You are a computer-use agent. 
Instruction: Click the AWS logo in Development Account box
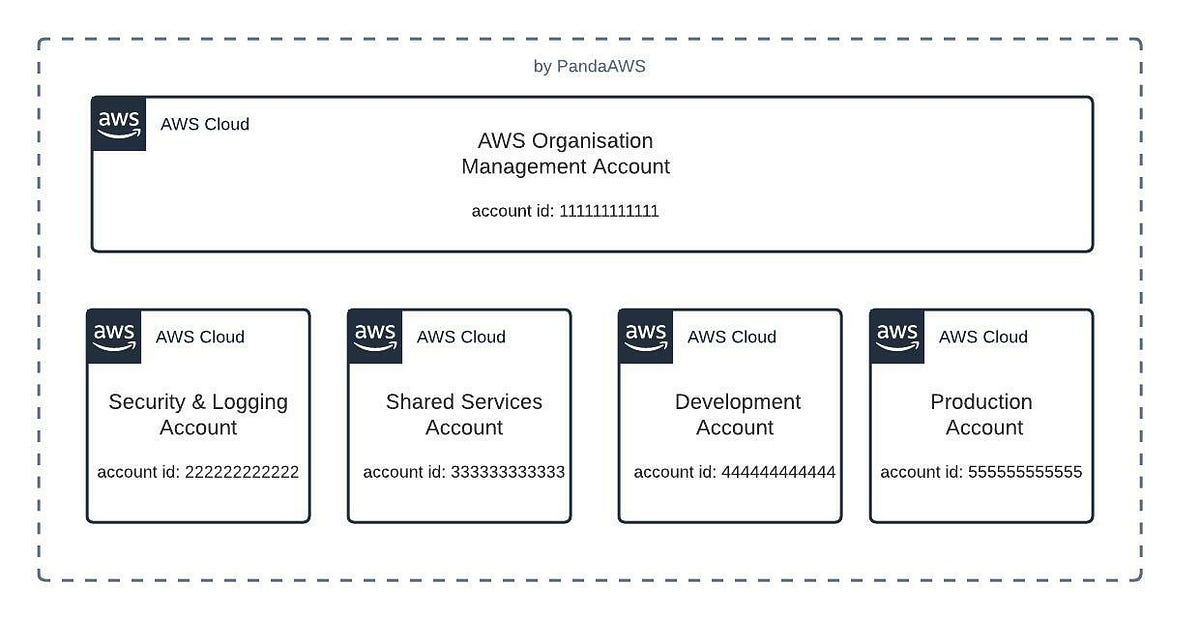click(x=646, y=336)
